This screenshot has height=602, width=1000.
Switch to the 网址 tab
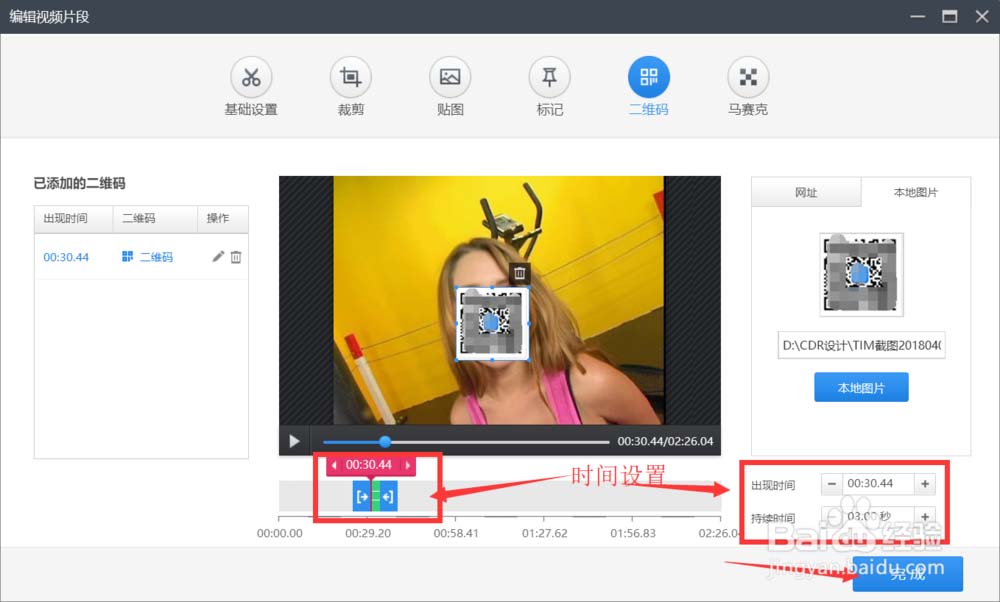pyautogui.click(x=806, y=192)
